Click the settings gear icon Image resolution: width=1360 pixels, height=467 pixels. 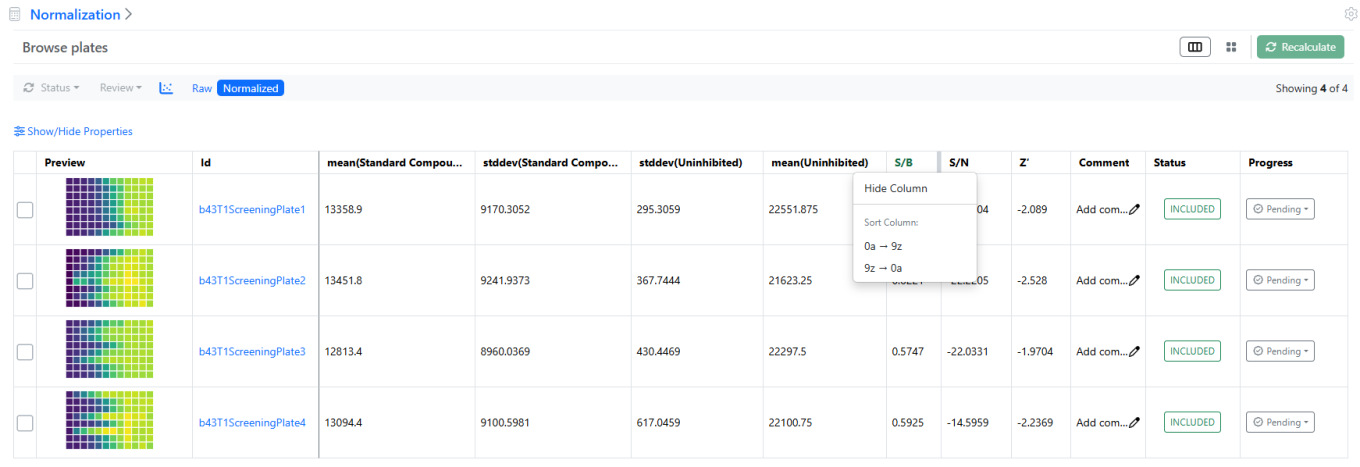click(1351, 14)
